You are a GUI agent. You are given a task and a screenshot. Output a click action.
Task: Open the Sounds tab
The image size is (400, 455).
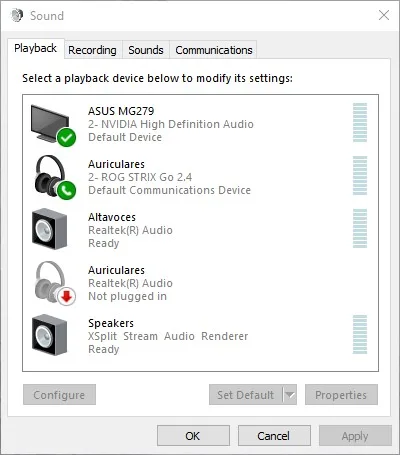point(146,50)
